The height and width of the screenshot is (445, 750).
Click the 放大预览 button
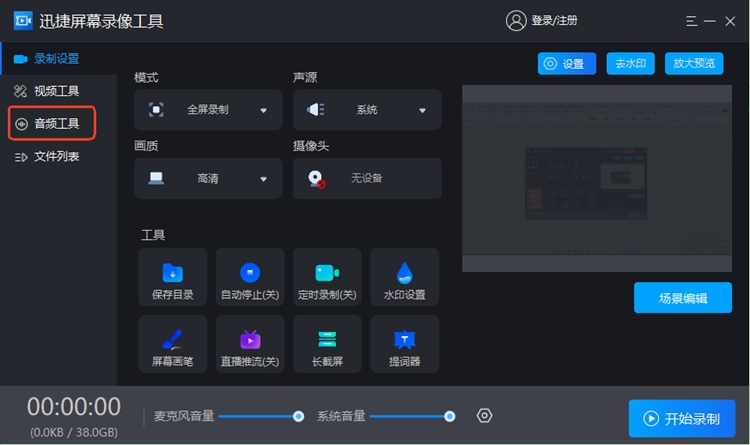point(694,64)
